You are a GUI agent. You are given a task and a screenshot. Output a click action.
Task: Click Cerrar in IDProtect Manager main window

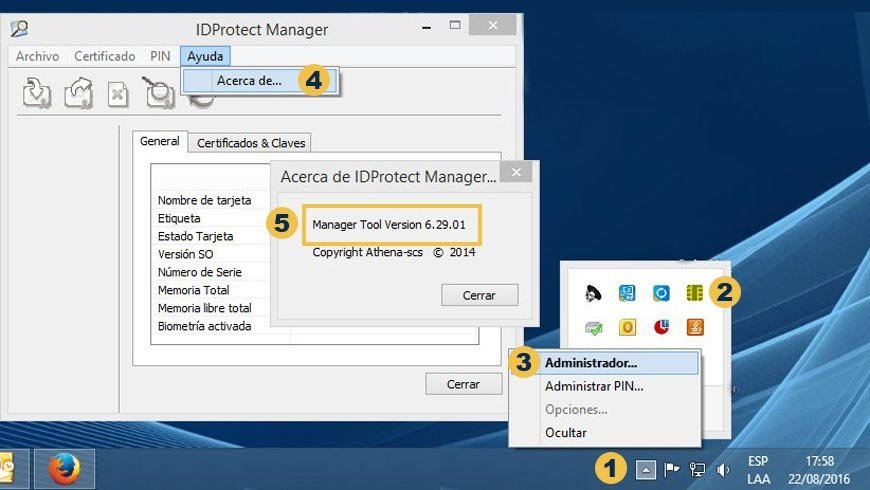[x=463, y=384]
